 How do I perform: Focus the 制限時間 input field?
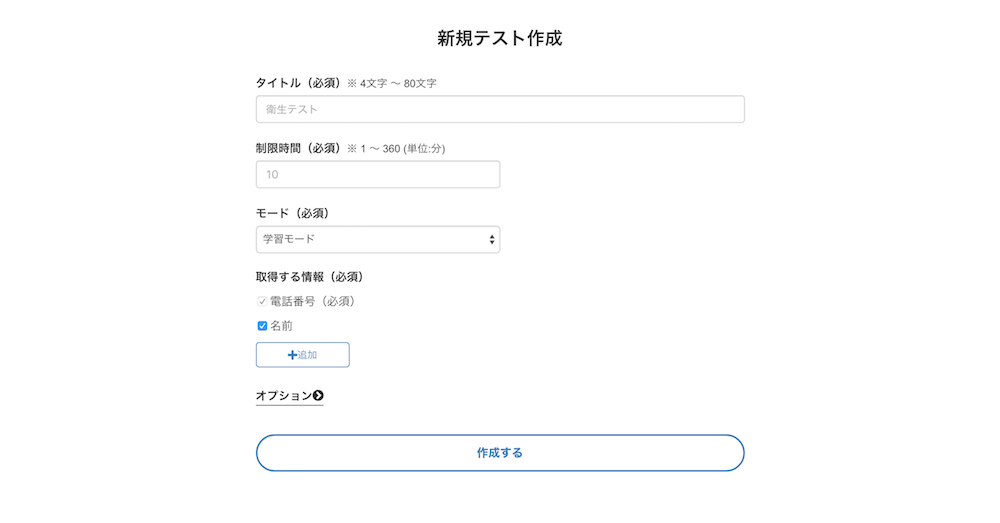coord(378,175)
